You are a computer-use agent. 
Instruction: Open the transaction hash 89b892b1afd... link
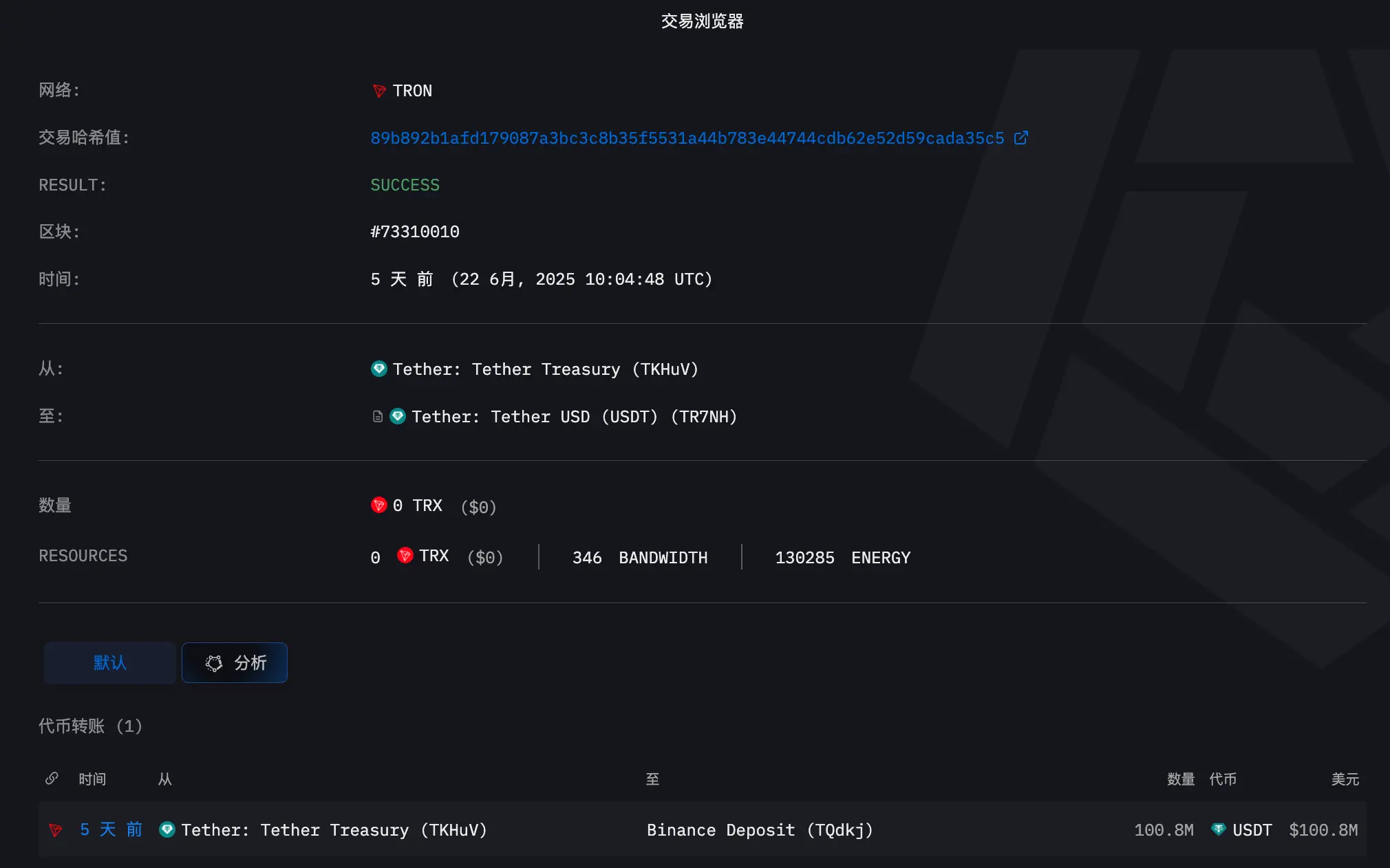point(687,138)
